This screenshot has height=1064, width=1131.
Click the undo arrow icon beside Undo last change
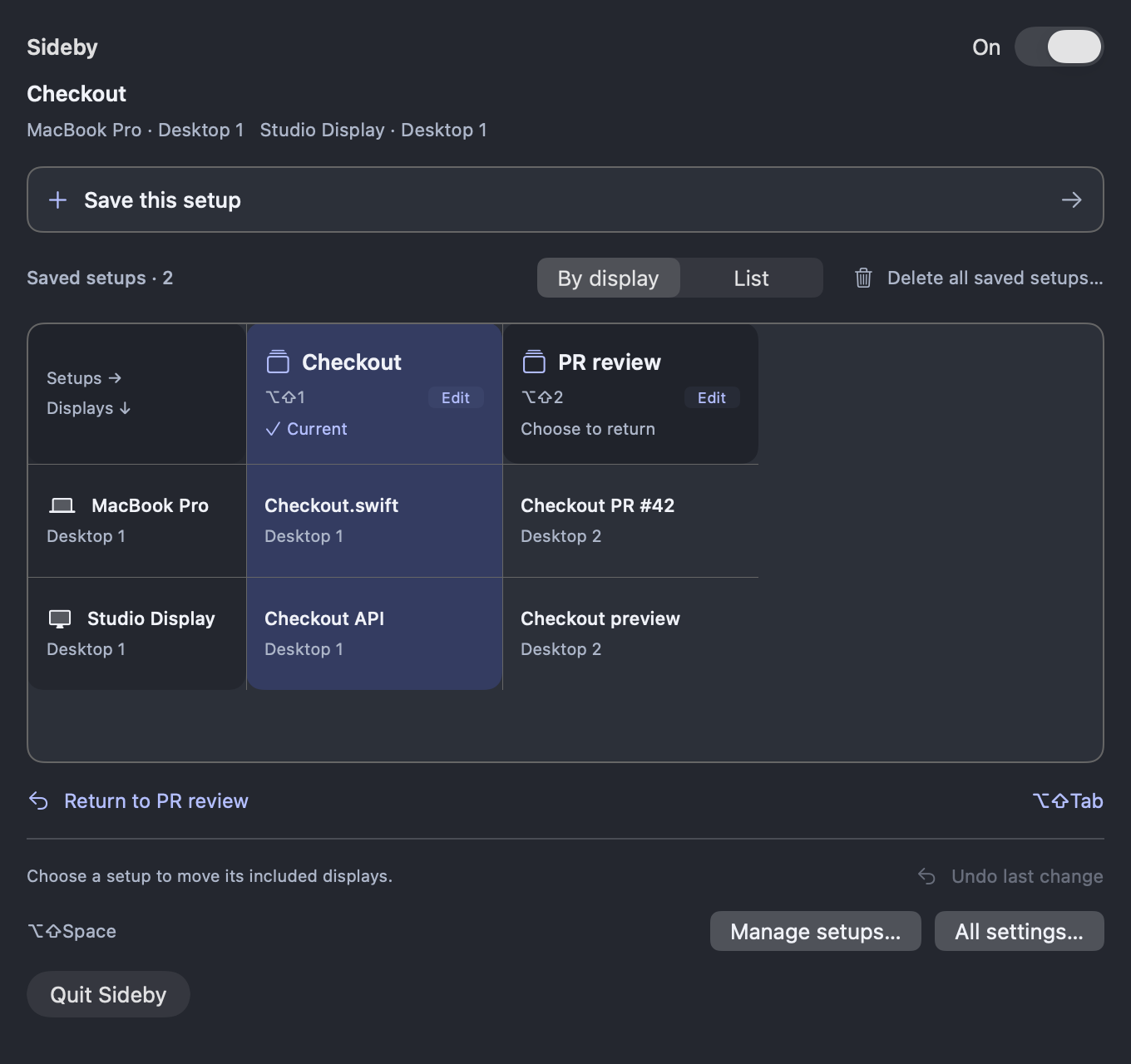[926, 876]
